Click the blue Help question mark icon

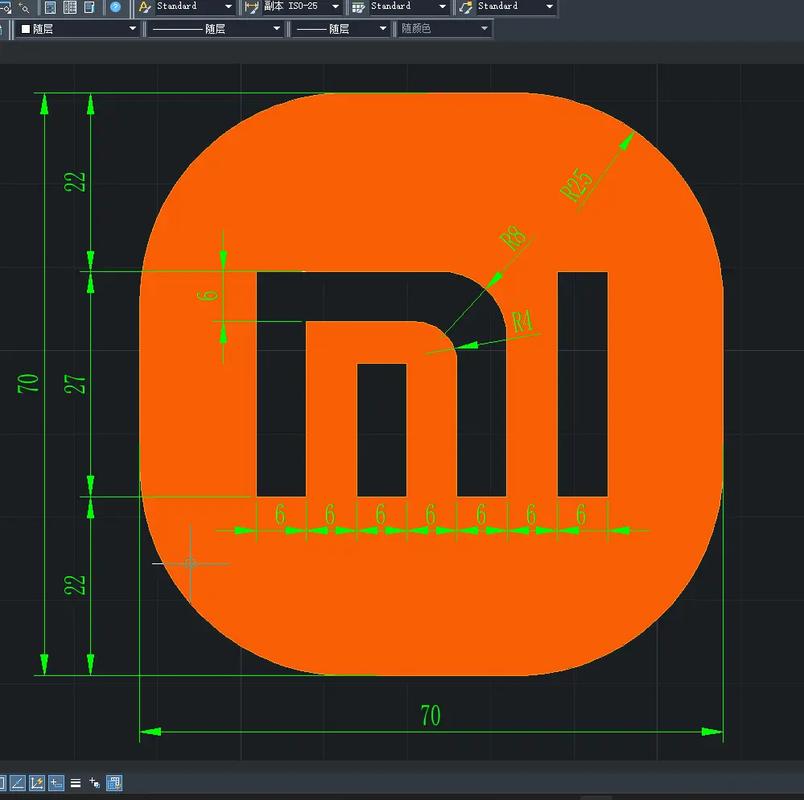[116, 7]
